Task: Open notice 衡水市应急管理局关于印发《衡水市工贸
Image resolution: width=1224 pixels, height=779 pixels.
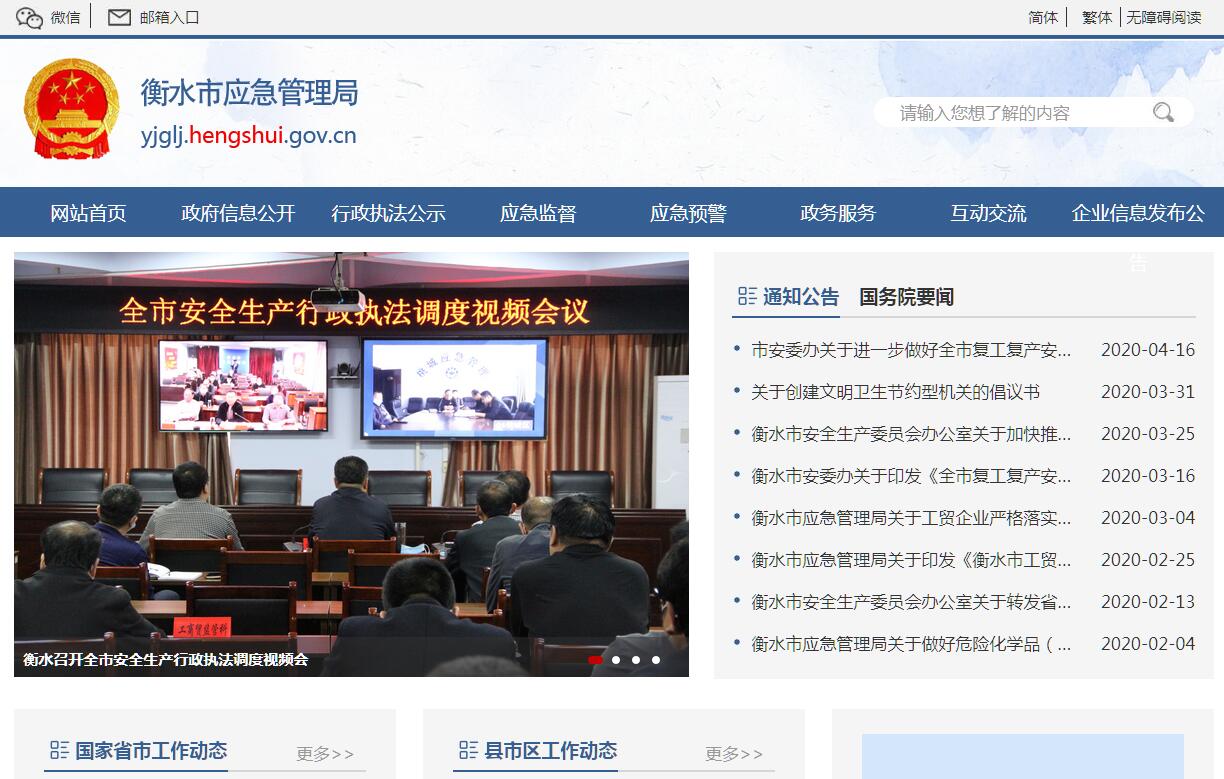Action: click(911, 560)
